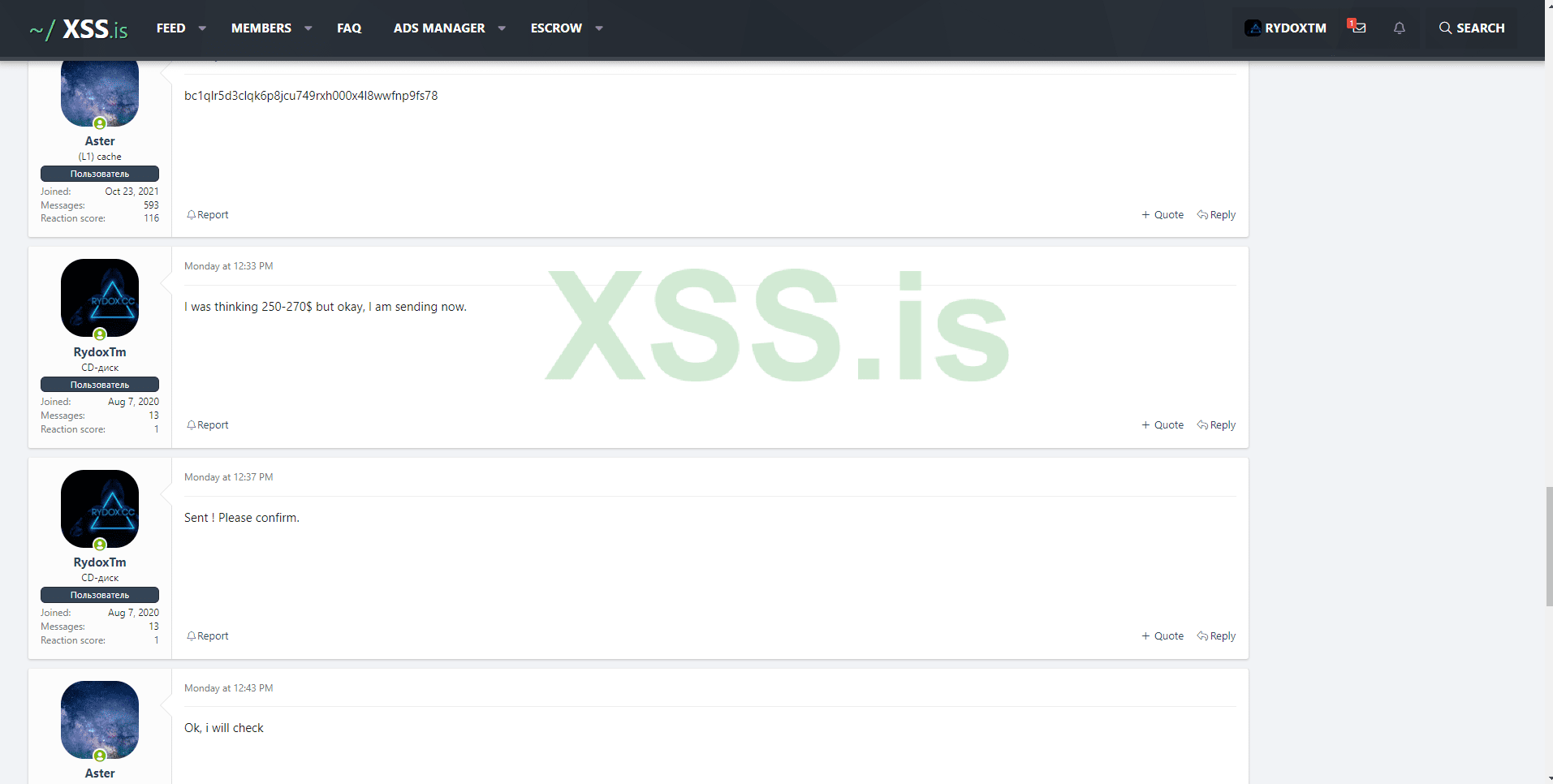This screenshot has width=1553, height=784.
Task: Click the user badge under '(L1) cache'
Action: pos(100,174)
